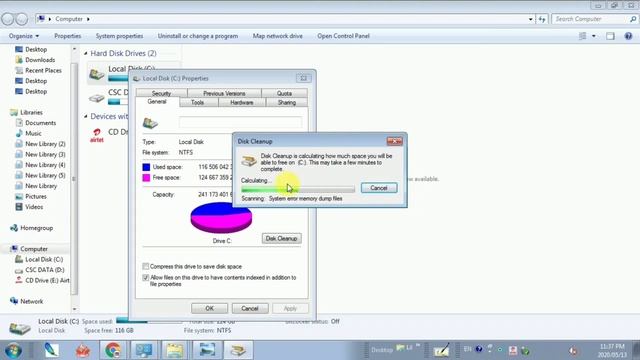Screen dimensions: 640x360
Task: Open Music library in sidebar
Action: [x=33, y=133]
